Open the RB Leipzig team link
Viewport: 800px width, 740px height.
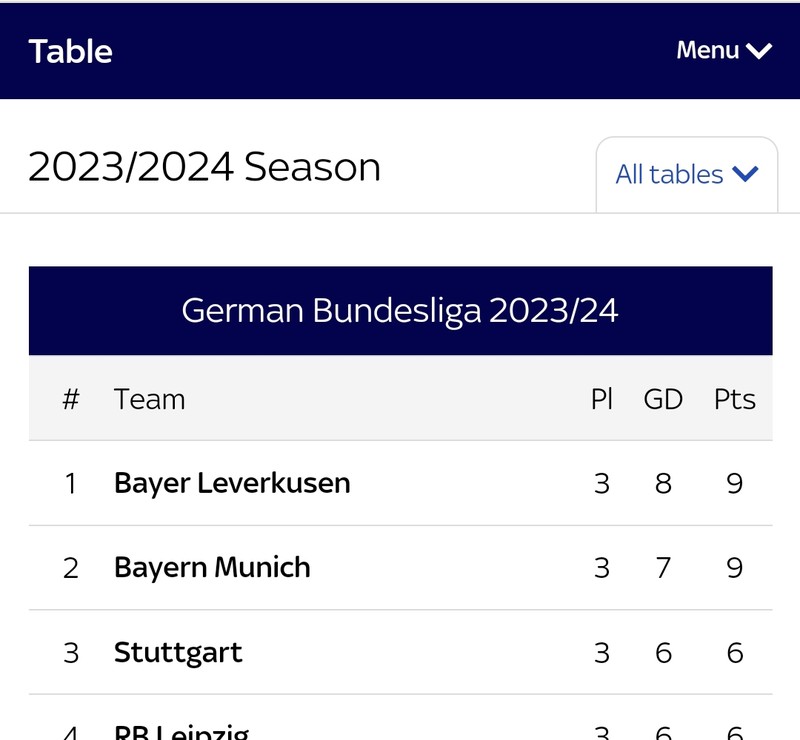tap(182, 732)
